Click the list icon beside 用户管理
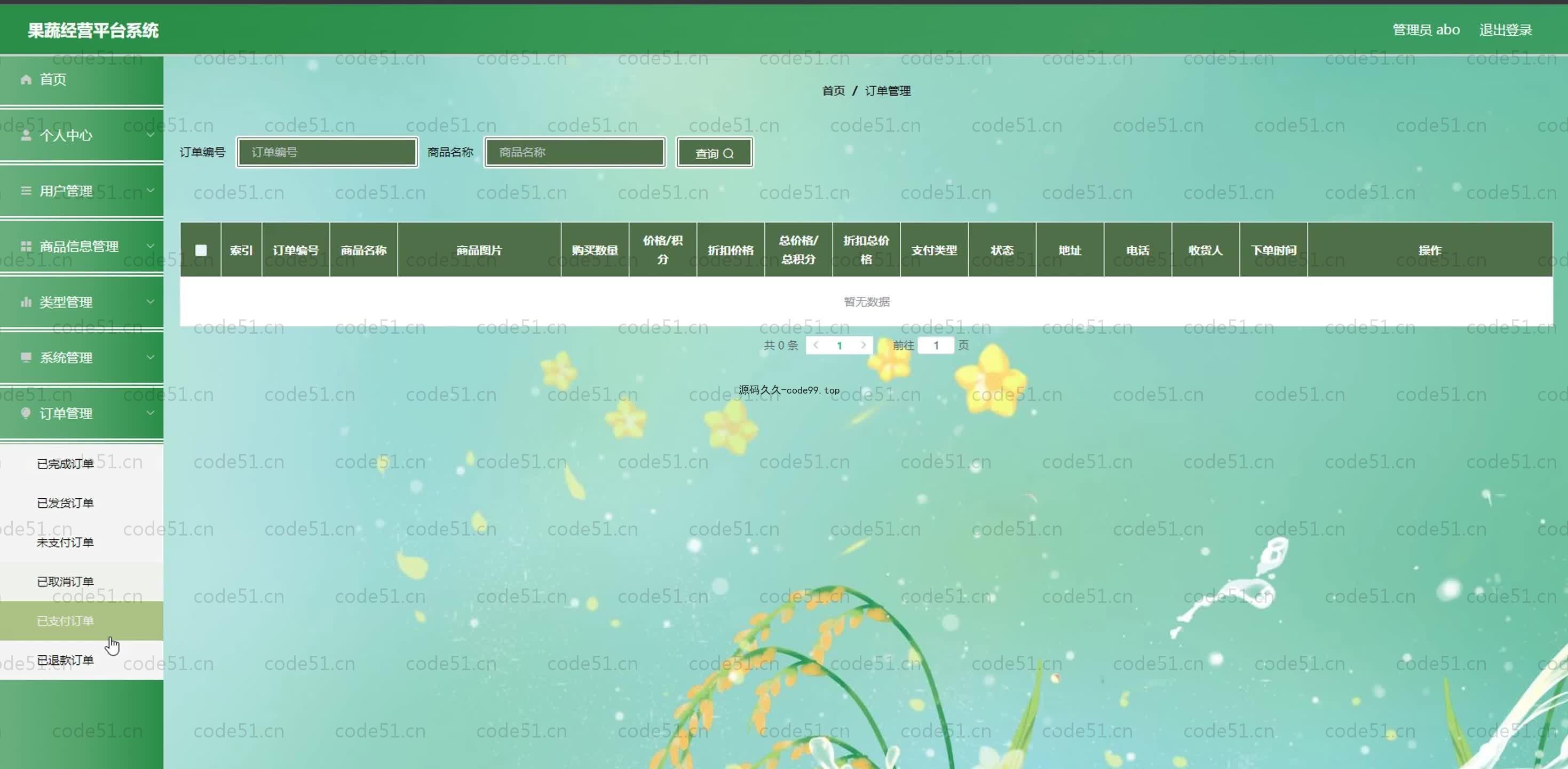Viewport: 1568px width, 769px height. tap(26, 191)
